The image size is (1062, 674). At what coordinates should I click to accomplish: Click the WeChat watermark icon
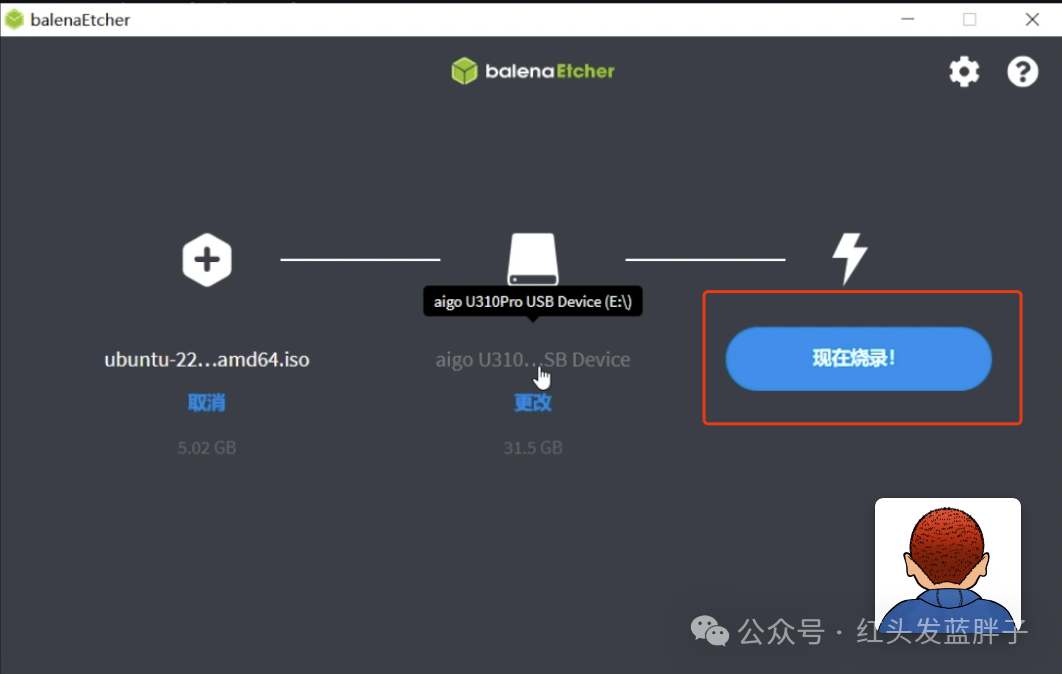pyautogui.click(x=711, y=631)
